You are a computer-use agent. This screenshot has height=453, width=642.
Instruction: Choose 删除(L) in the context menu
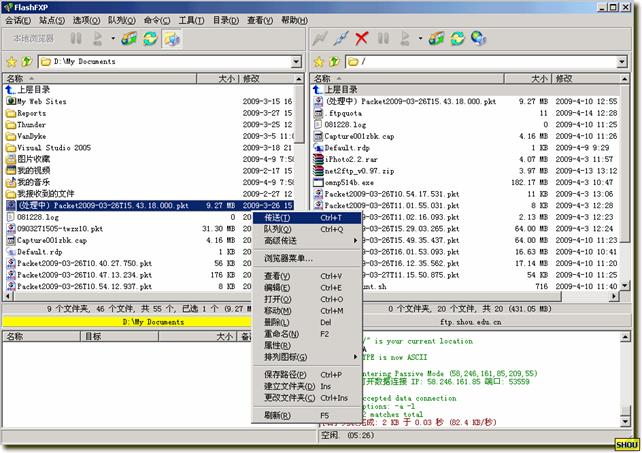307,322
